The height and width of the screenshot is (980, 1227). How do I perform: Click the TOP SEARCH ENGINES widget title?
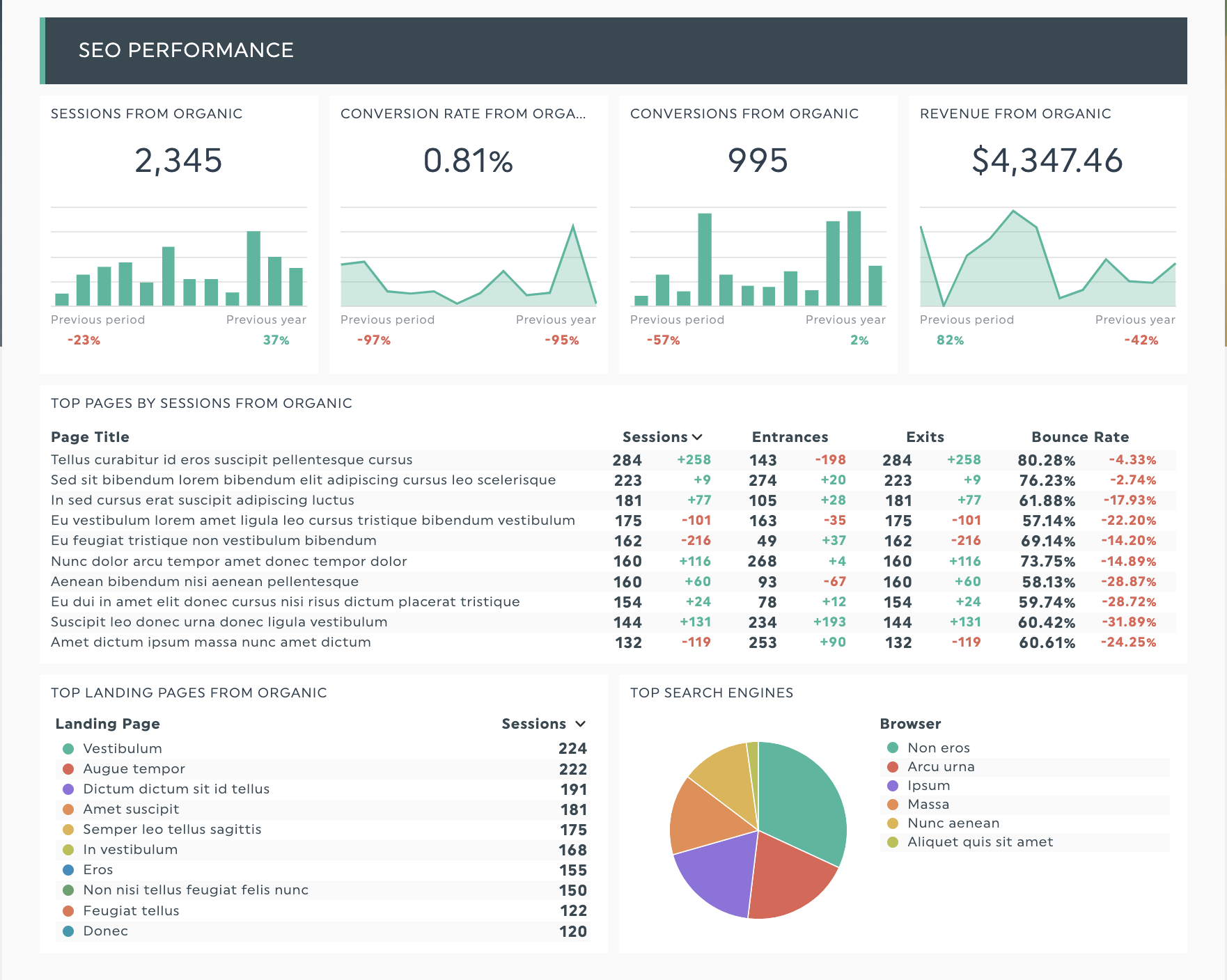click(x=712, y=693)
